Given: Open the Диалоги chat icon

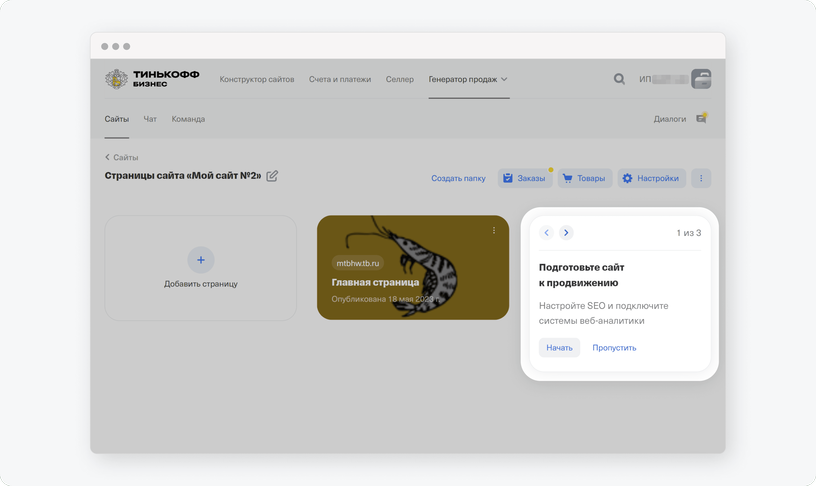Looking at the screenshot, I should 702,119.
